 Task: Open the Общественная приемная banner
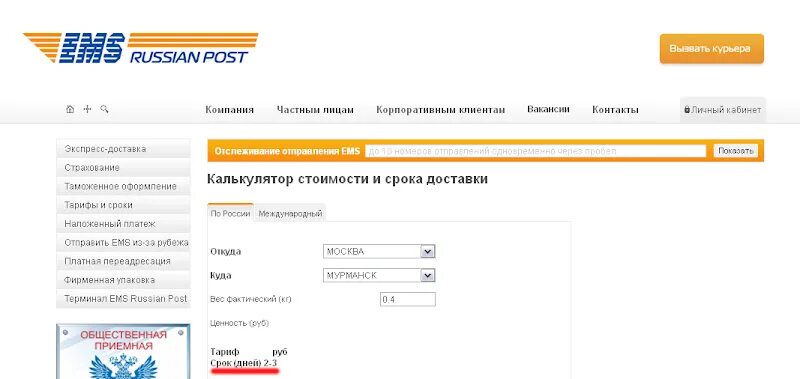[x=123, y=351]
